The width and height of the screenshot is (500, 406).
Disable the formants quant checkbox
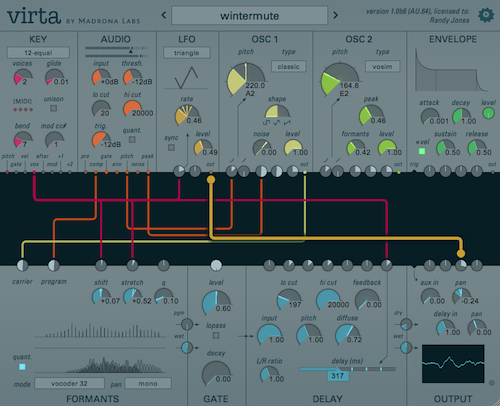tap(22, 367)
